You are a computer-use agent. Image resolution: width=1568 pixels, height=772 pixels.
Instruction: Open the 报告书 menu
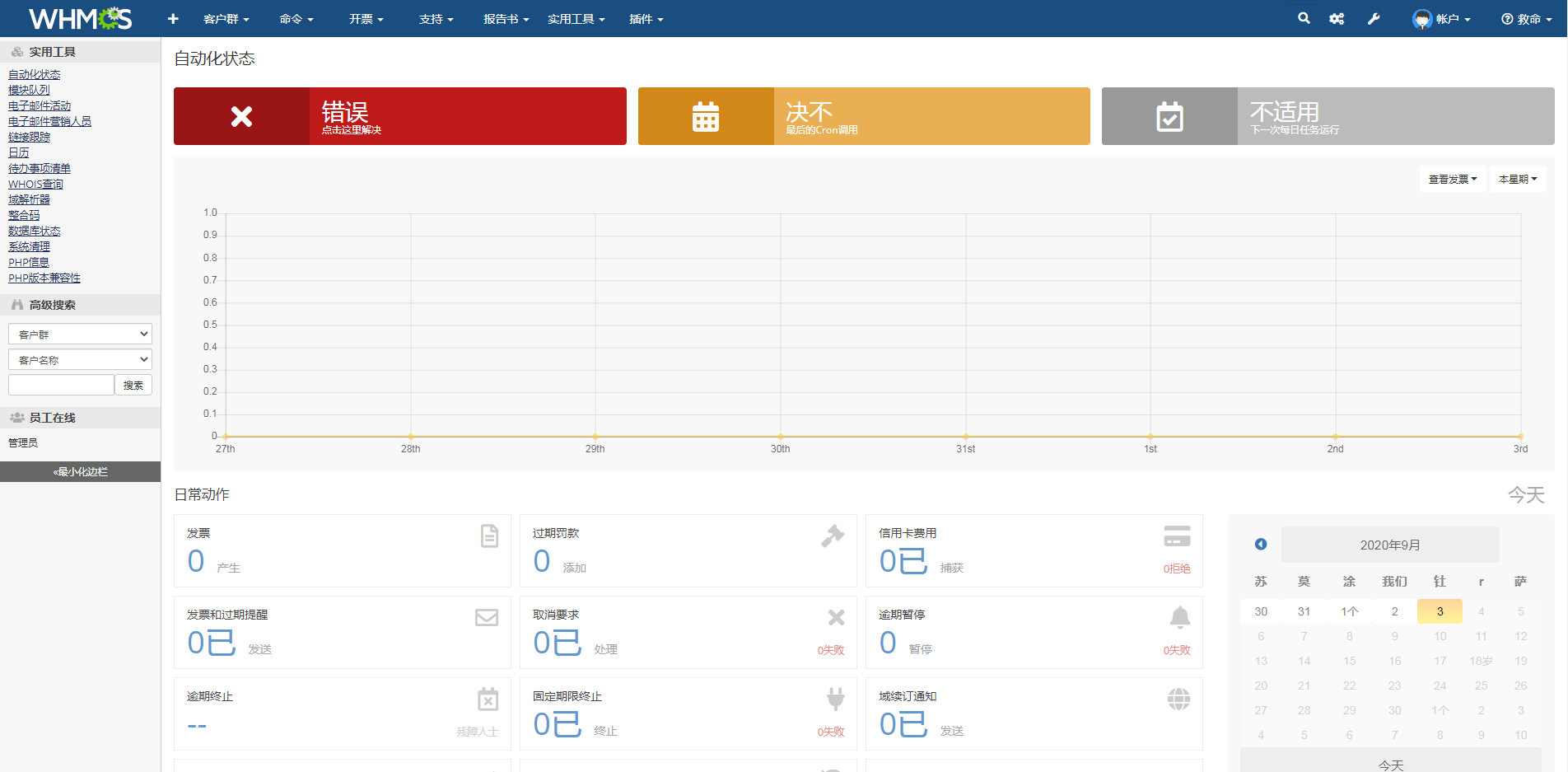(506, 18)
